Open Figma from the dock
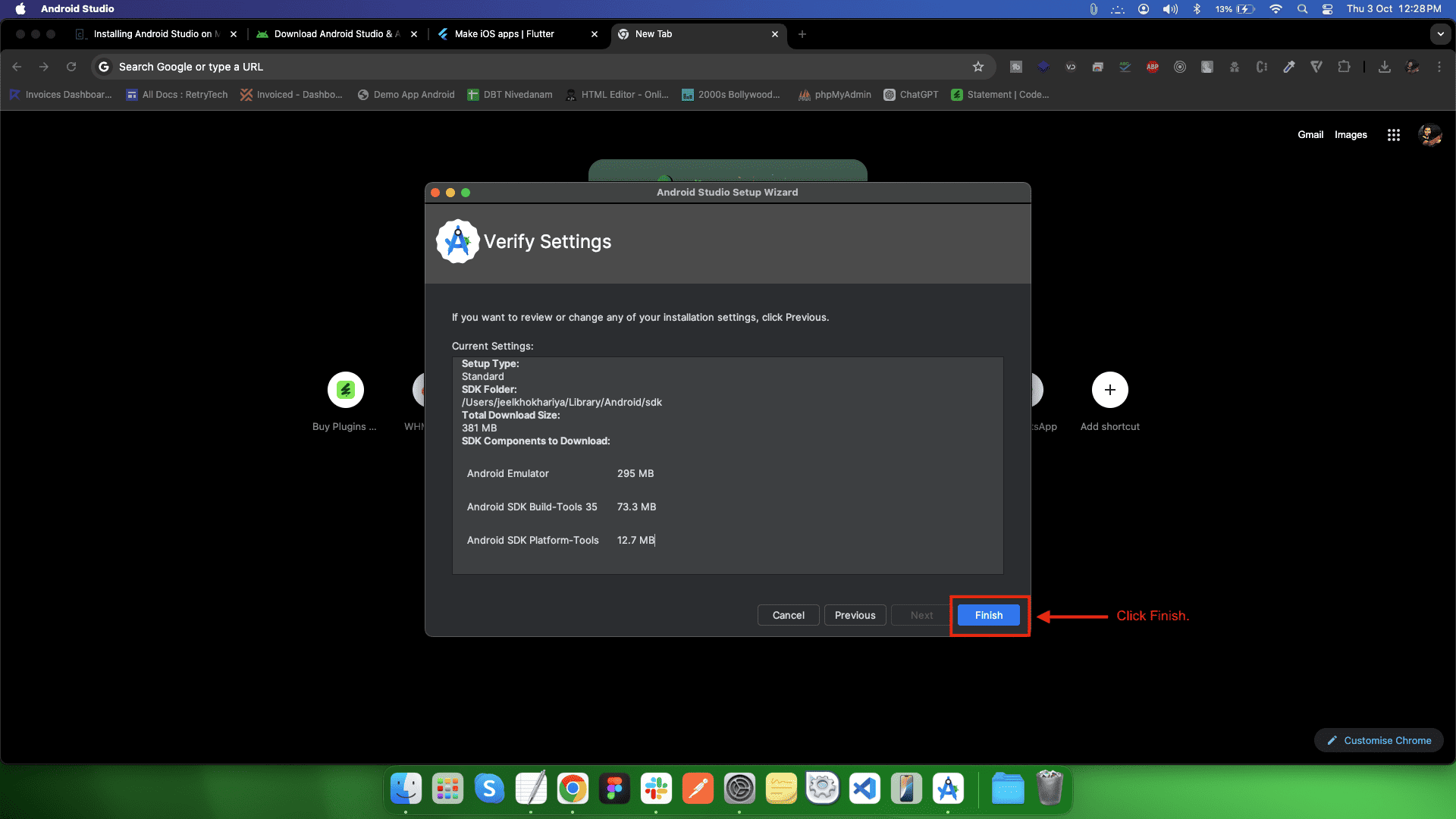 (x=614, y=789)
